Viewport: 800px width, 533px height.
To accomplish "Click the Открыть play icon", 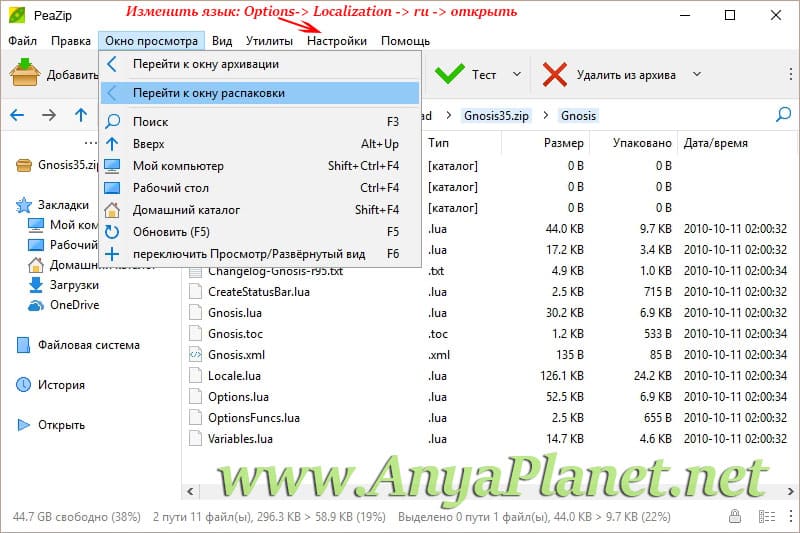I will 23,425.
